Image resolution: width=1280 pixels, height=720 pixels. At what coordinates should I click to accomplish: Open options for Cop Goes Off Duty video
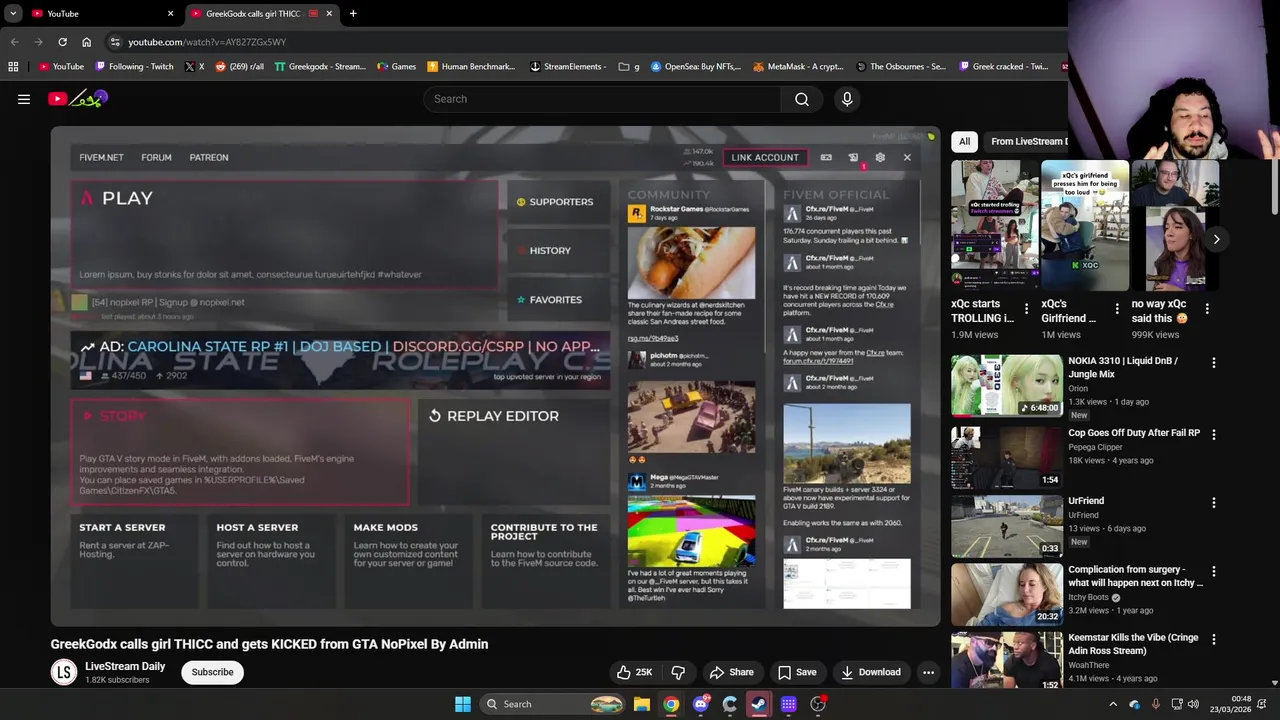coord(1213,434)
